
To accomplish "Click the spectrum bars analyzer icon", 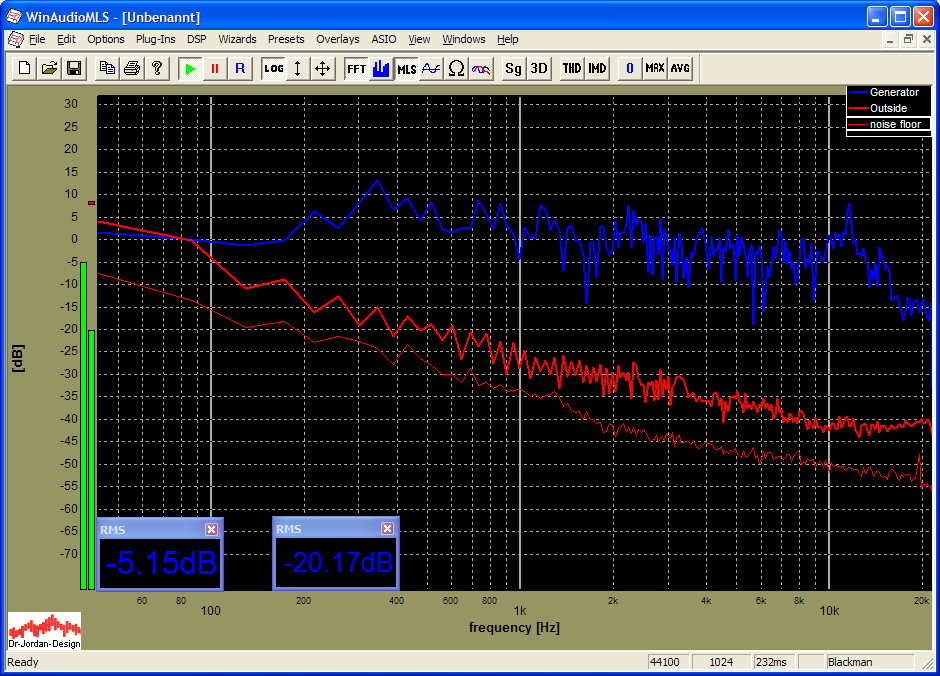I will (381, 68).
